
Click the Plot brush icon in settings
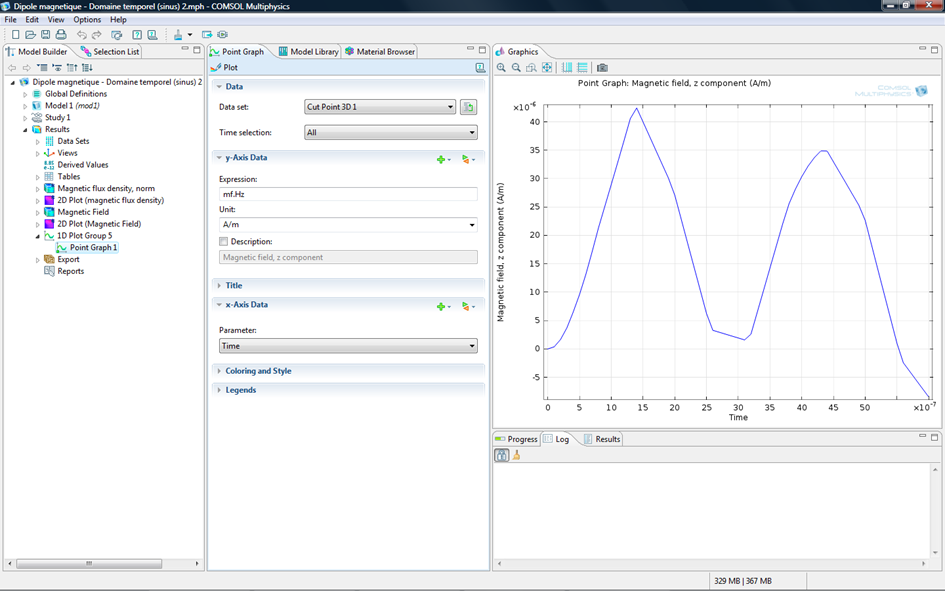pyautogui.click(x=217, y=68)
